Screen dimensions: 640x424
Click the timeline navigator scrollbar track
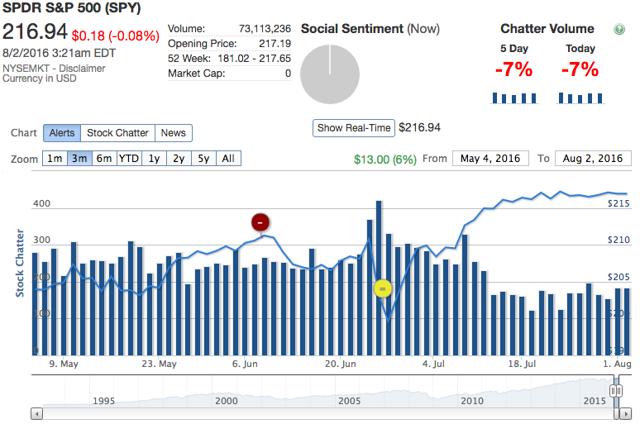pos(327,414)
